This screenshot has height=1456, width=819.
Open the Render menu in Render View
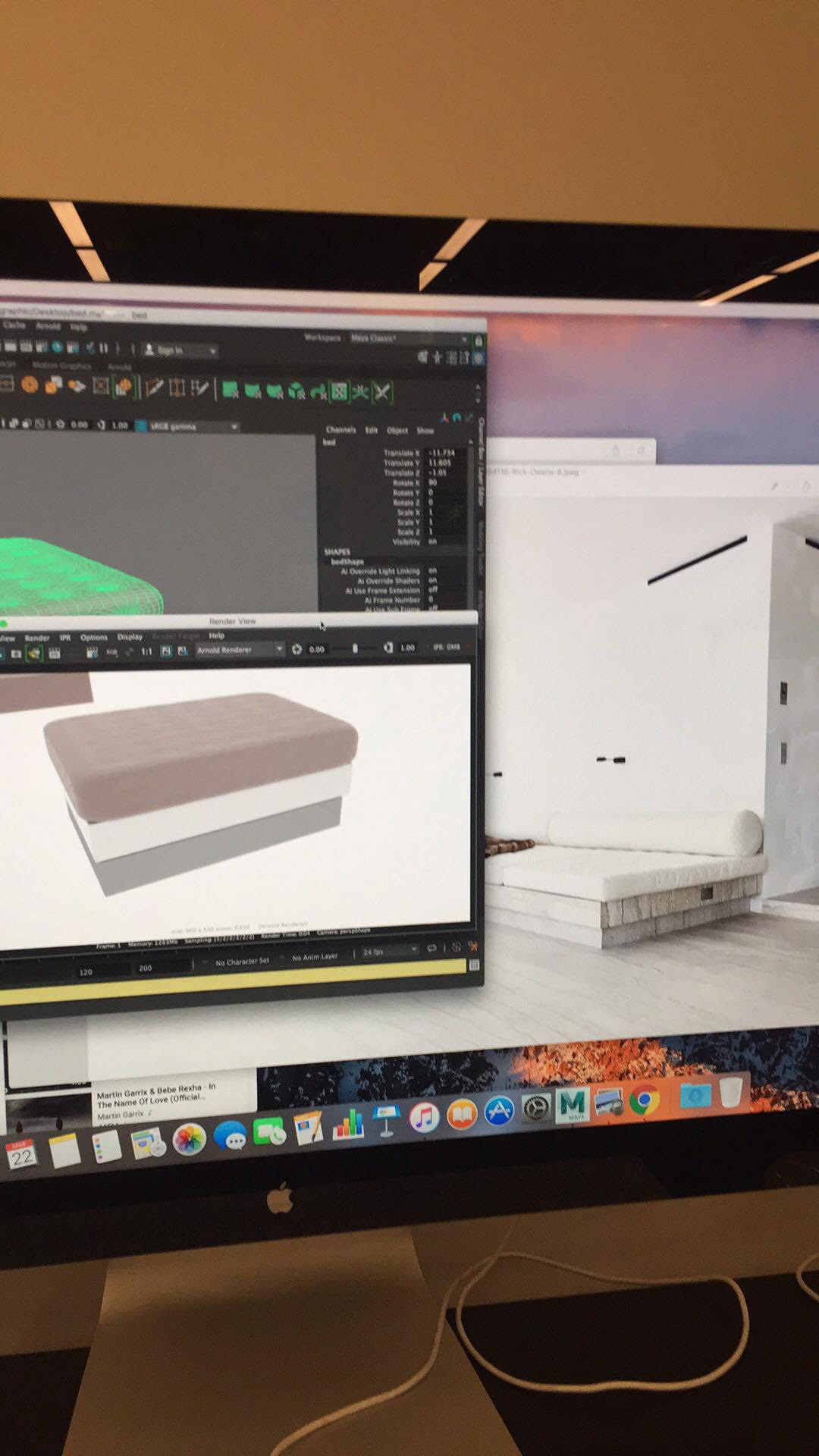coord(36,638)
